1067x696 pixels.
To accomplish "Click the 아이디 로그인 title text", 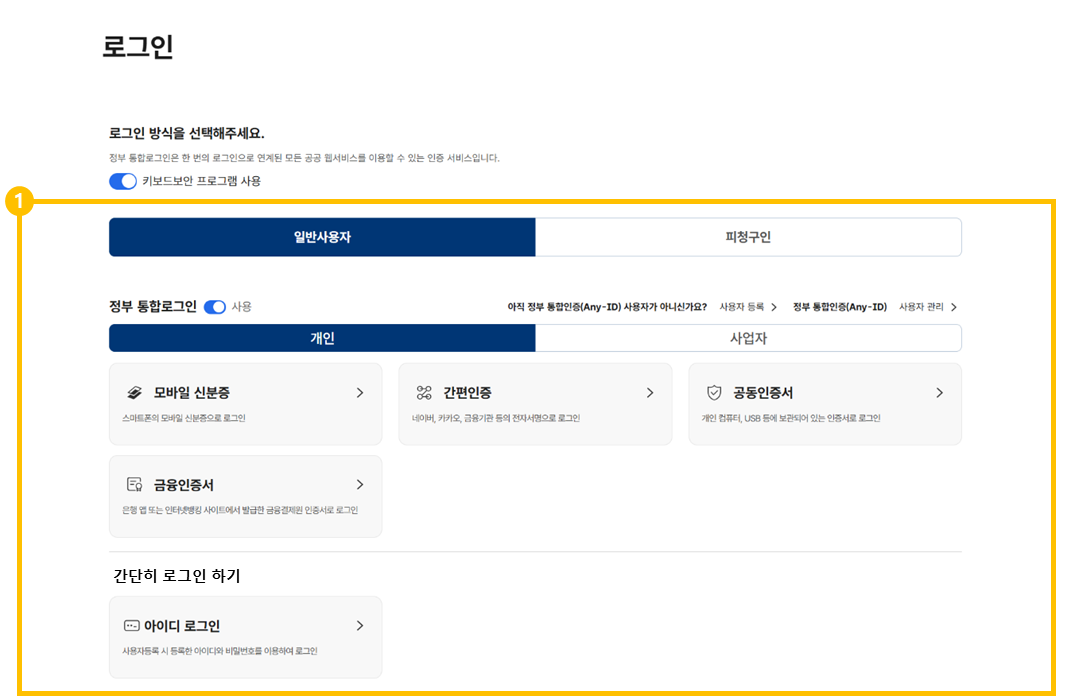I will 182,625.
